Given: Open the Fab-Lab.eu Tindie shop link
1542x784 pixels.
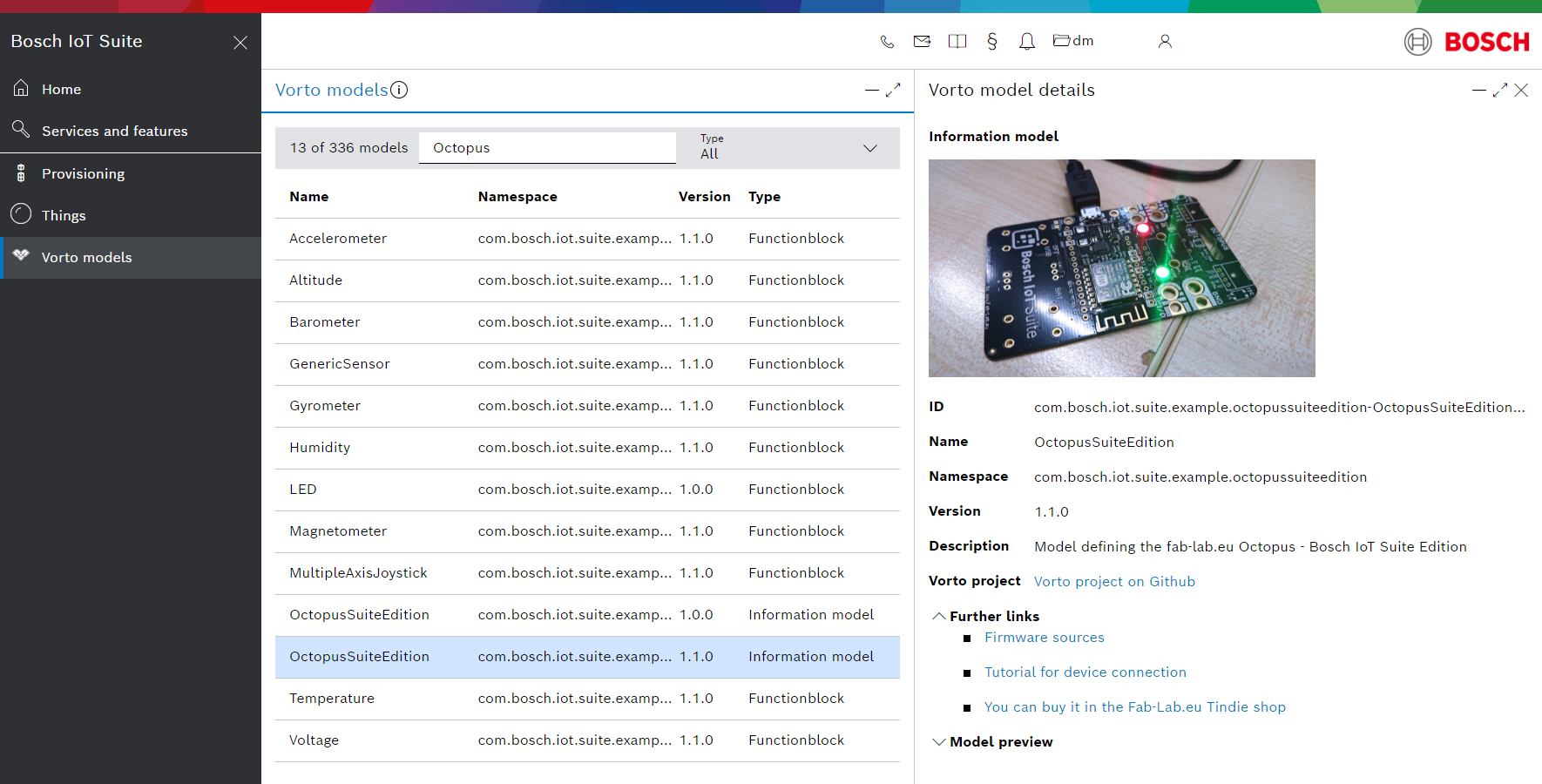Looking at the screenshot, I should (1135, 706).
